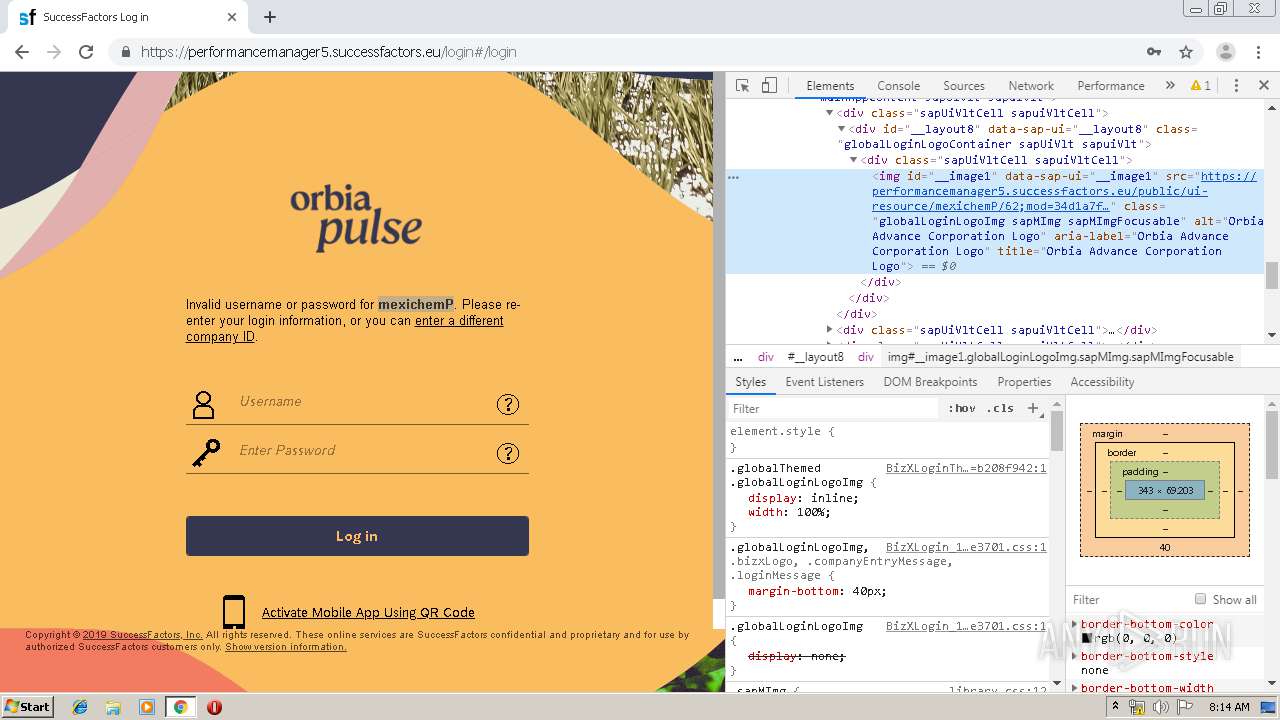The width and height of the screenshot is (1280, 720).
Task: Select the img#__image1 breadcrumb item
Action: [x=1061, y=357]
